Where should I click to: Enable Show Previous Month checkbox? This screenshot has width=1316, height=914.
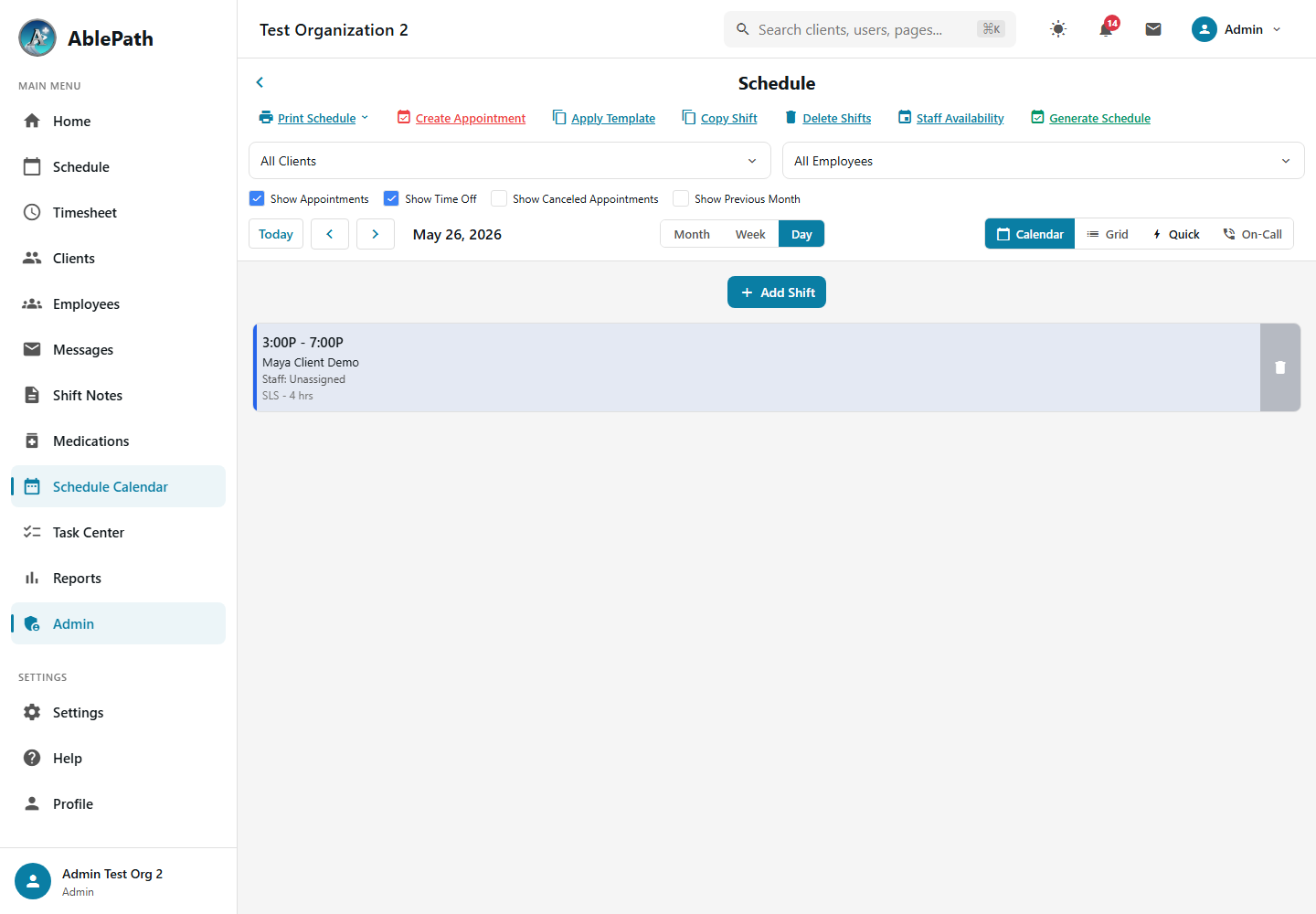681,198
